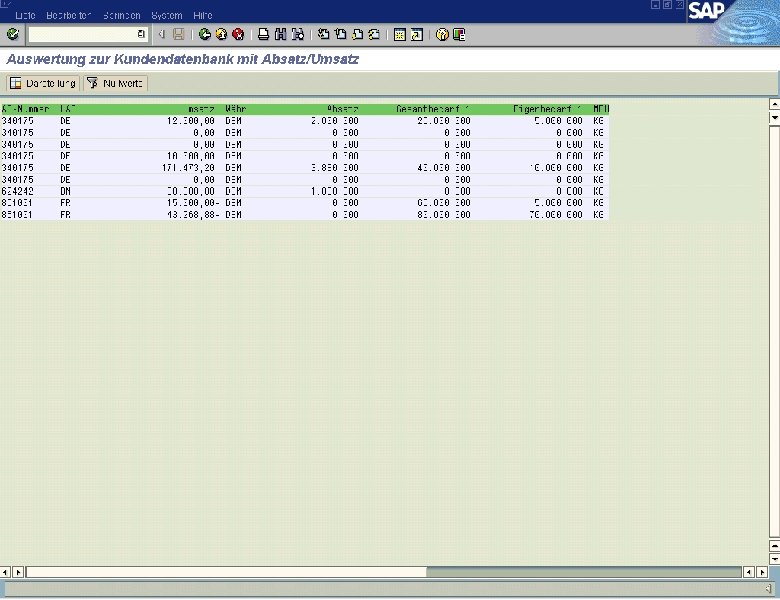Click the Eigenbedarf column header
780x600 pixels.
546,108
